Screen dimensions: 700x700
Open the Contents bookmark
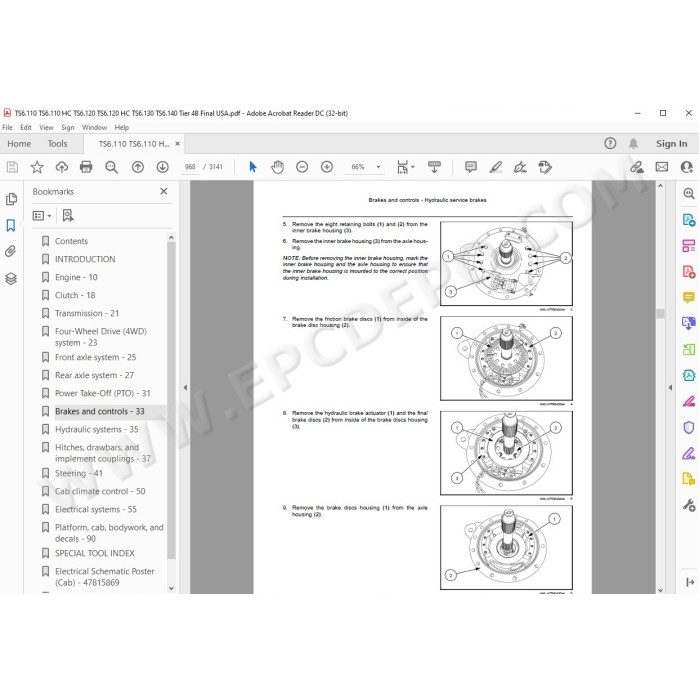point(71,241)
